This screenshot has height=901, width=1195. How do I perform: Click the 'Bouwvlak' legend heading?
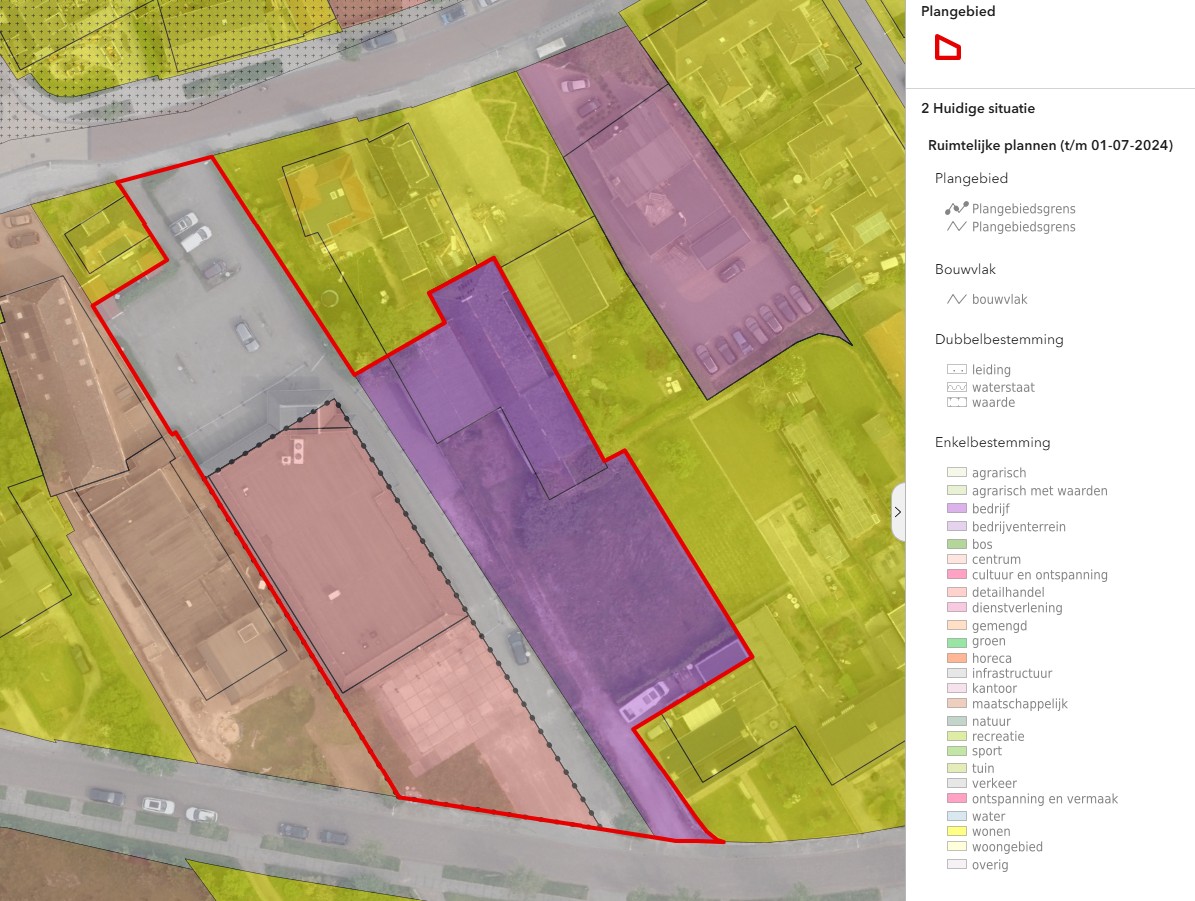965,269
